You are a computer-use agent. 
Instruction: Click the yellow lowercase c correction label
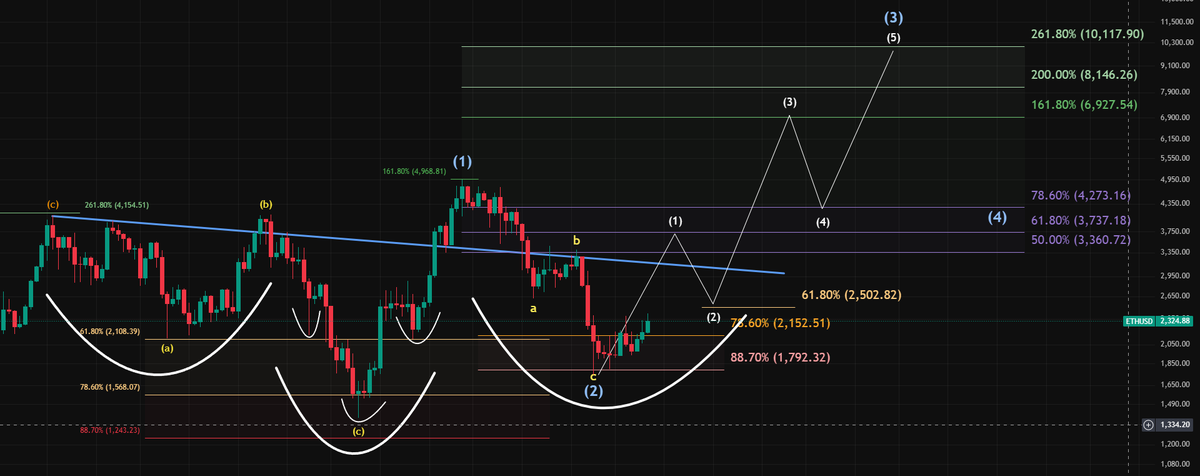[593, 376]
